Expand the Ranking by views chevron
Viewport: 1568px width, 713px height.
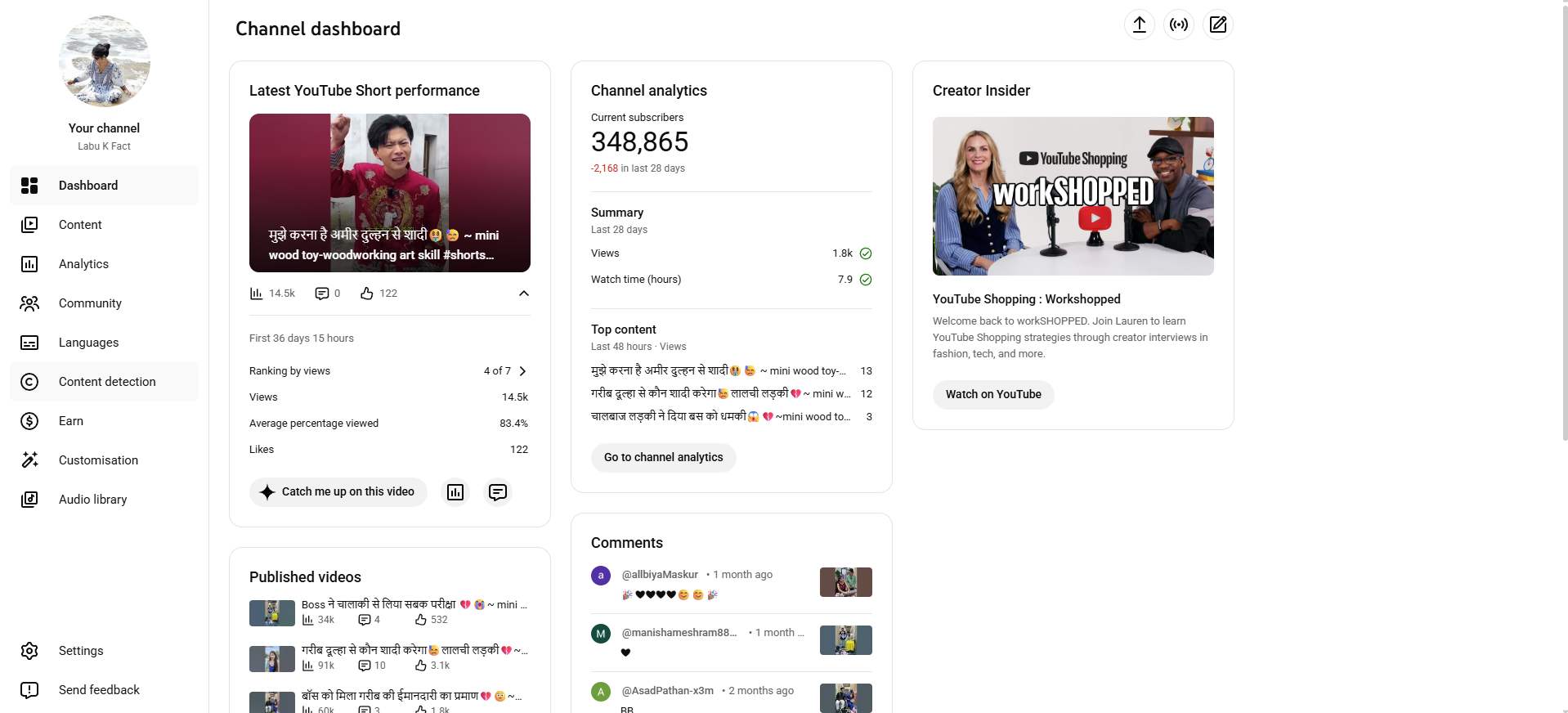523,371
